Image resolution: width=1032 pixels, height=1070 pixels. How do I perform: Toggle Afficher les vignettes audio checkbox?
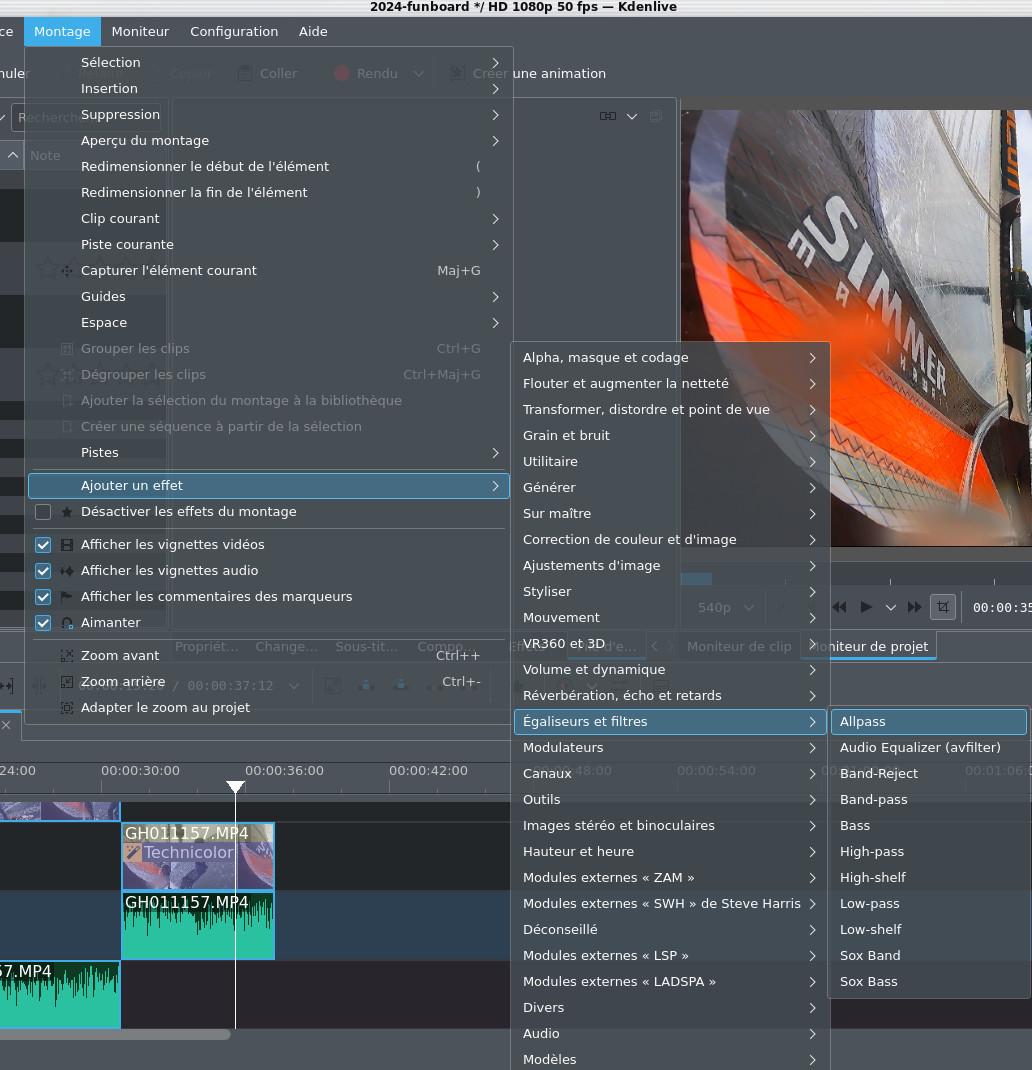point(43,570)
